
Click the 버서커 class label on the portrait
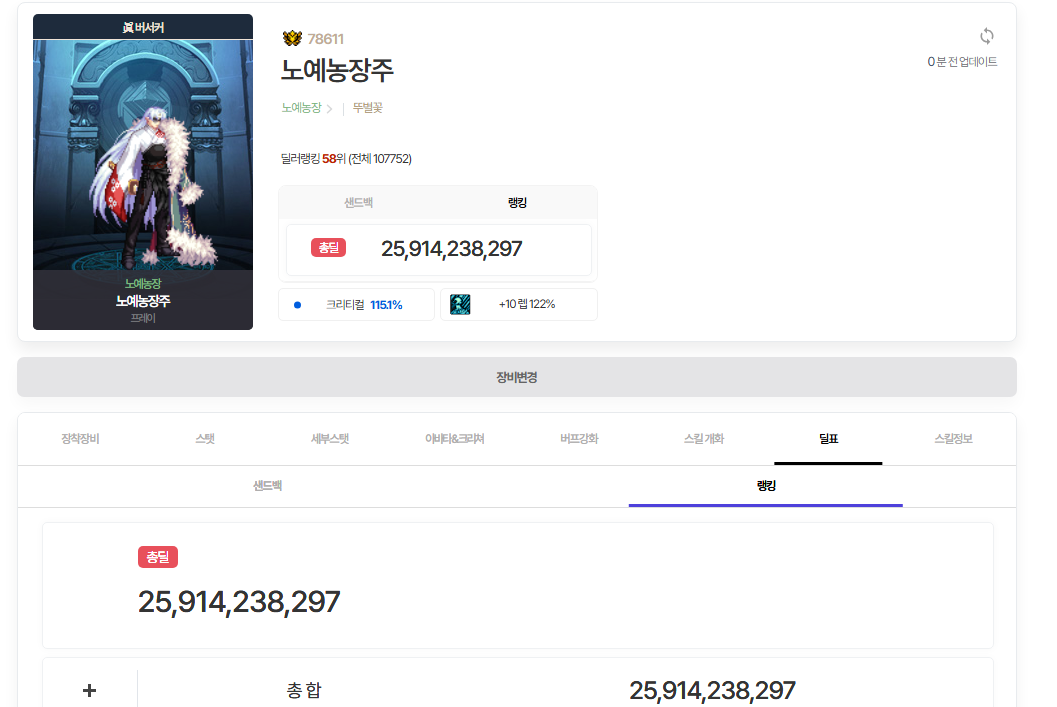(x=142, y=27)
